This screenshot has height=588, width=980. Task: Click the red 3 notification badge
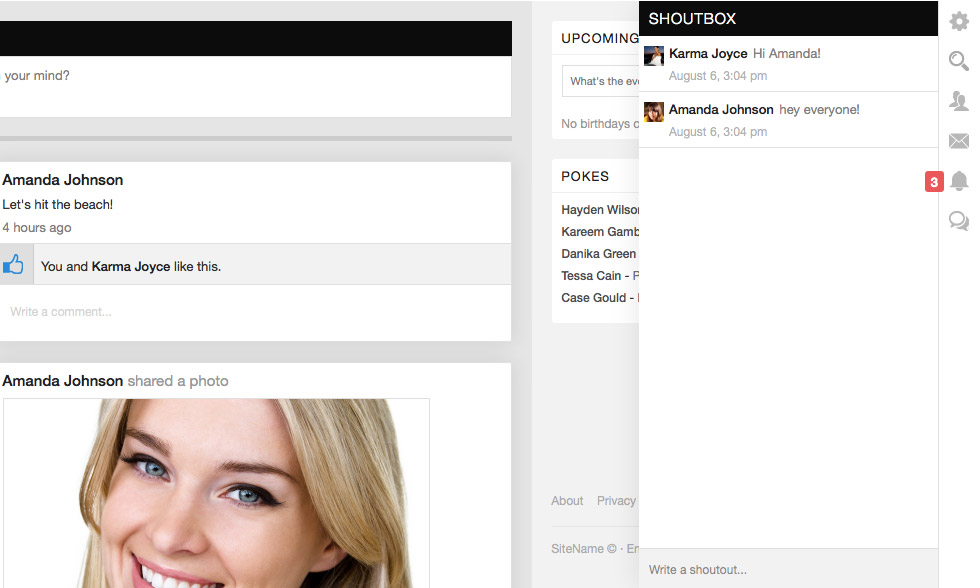pos(933,182)
